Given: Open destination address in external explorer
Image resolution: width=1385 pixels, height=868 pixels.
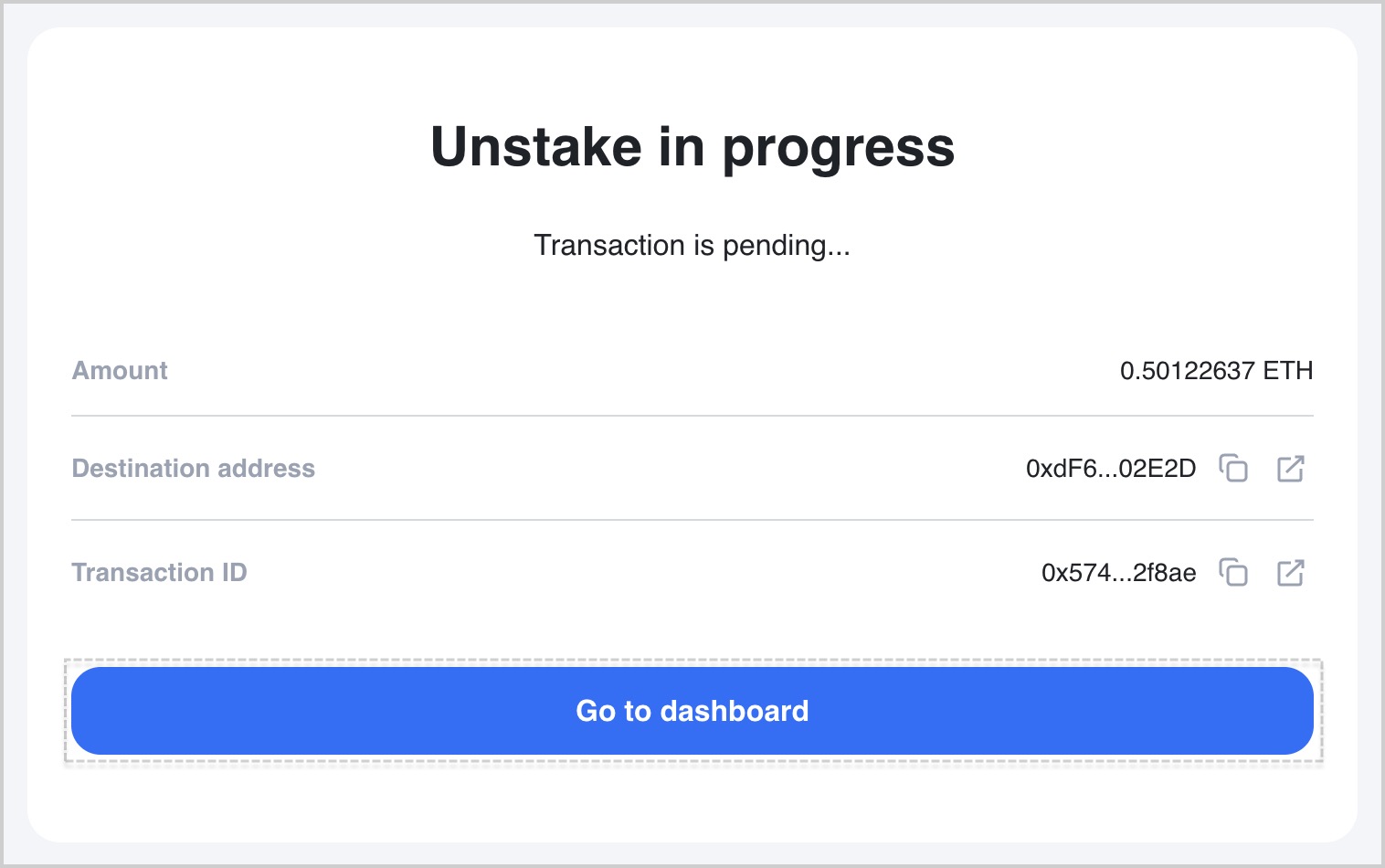Looking at the screenshot, I should (x=1290, y=468).
